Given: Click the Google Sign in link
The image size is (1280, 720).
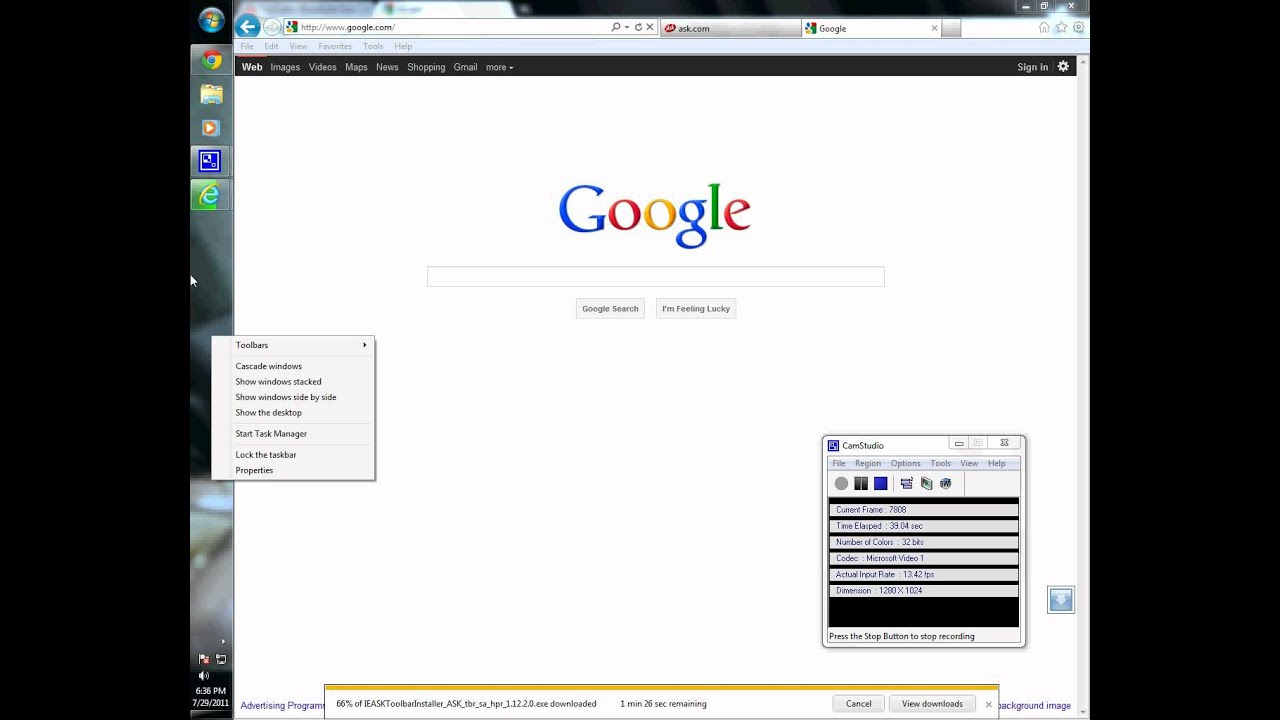Looking at the screenshot, I should click(x=1033, y=67).
